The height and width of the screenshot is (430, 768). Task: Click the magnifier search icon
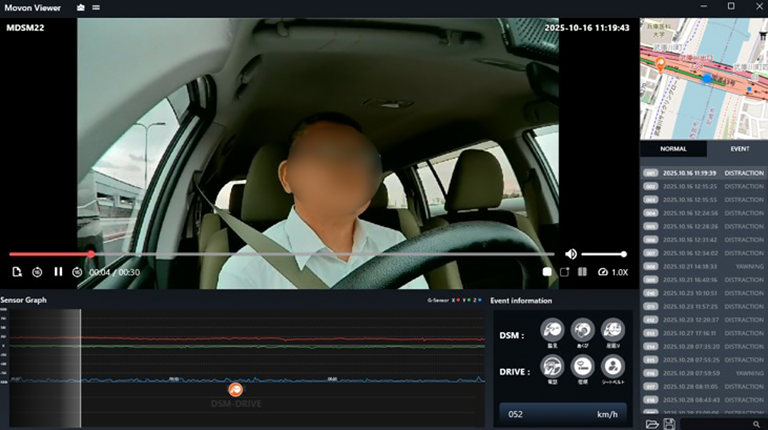click(x=757, y=425)
